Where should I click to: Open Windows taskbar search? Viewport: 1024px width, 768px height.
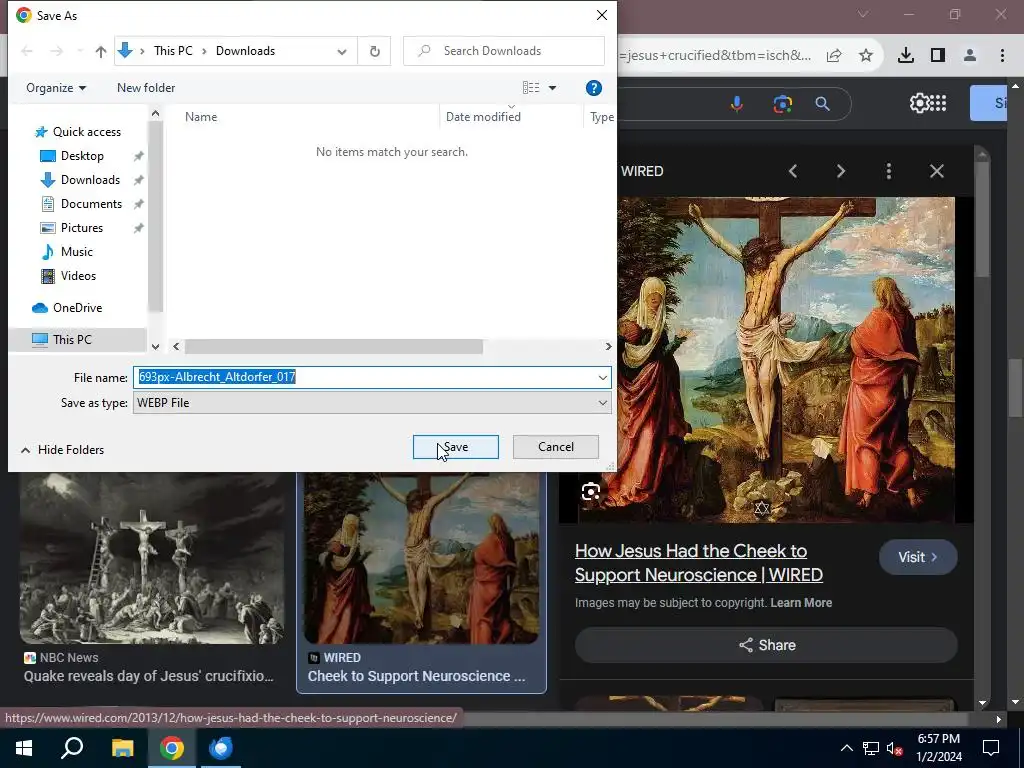pyautogui.click(x=72, y=748)
